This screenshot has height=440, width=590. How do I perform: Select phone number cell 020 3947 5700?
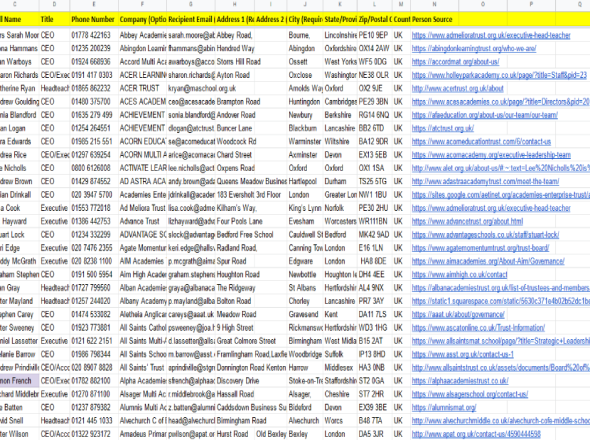(x=94, y=195)
